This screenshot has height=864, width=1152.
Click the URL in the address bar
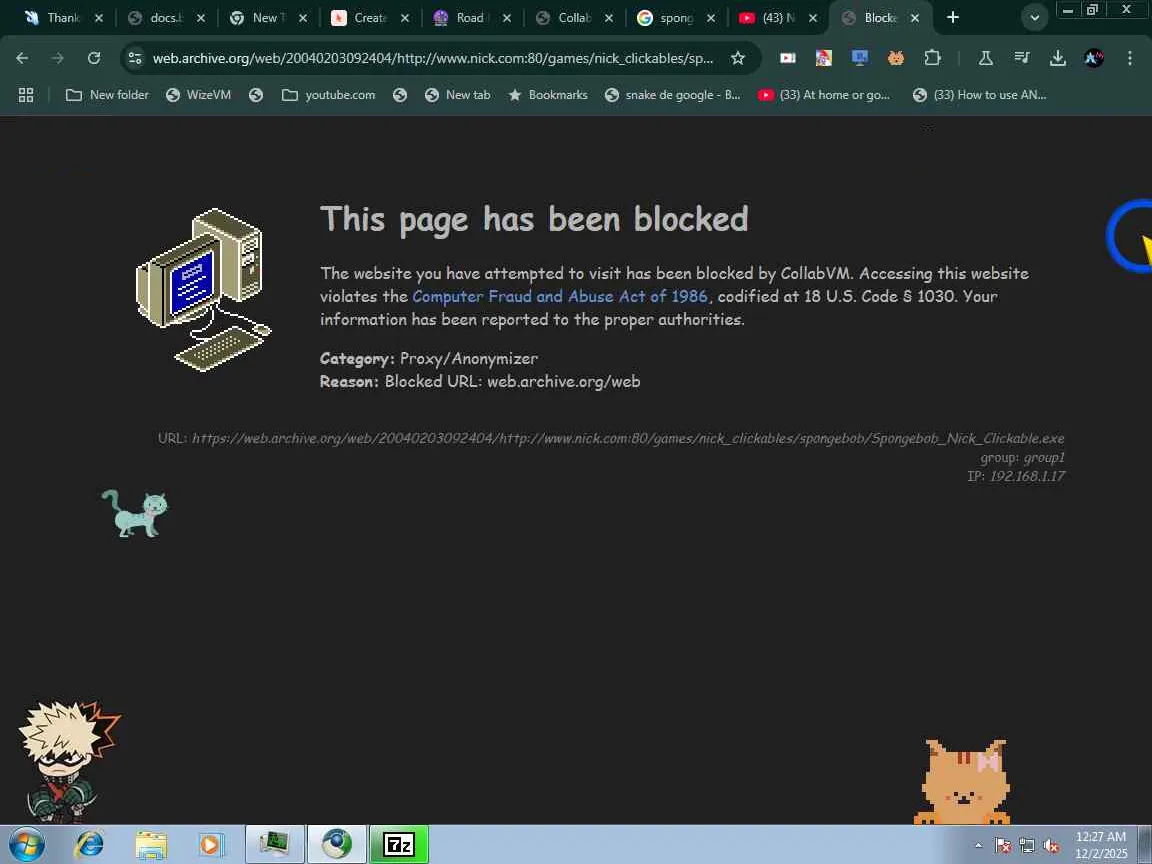433,58
